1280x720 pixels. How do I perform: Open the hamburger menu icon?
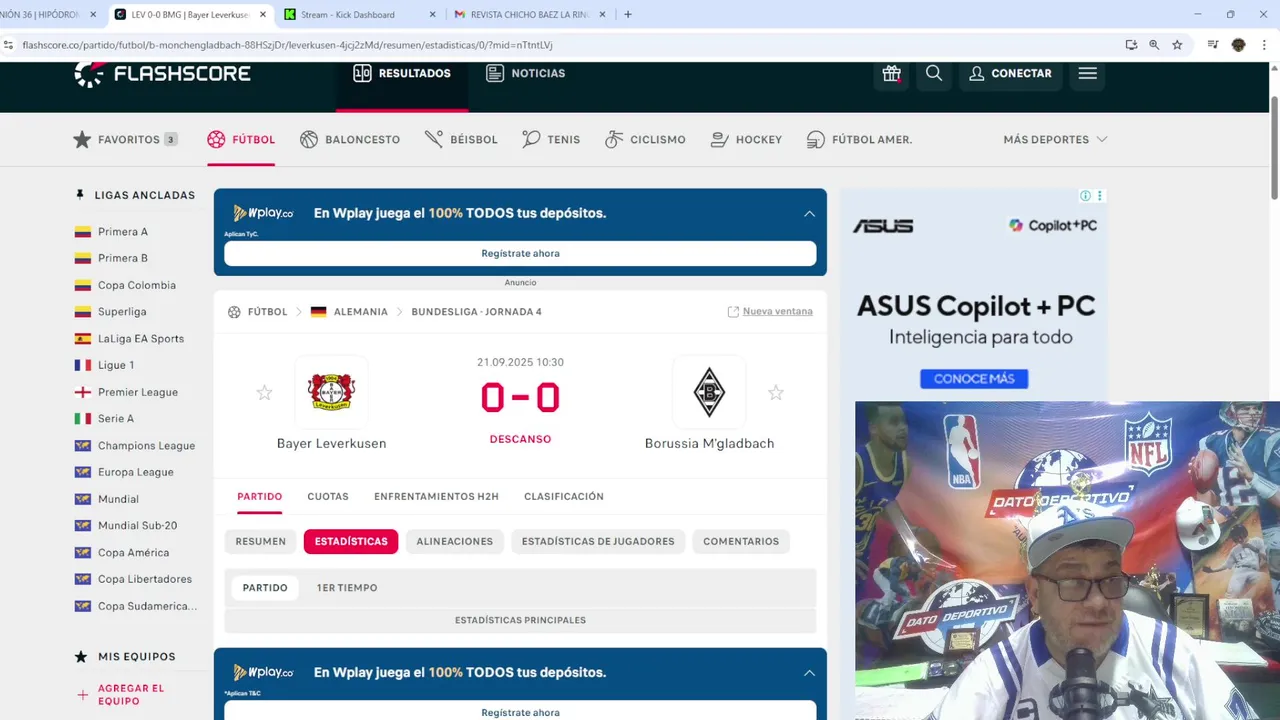pos(1088,73)
